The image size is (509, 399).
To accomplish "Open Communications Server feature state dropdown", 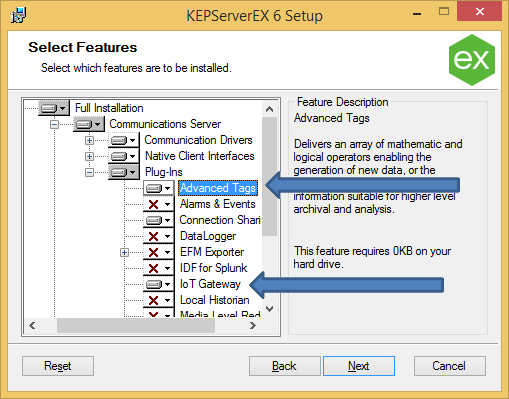I will pos(89,124).
